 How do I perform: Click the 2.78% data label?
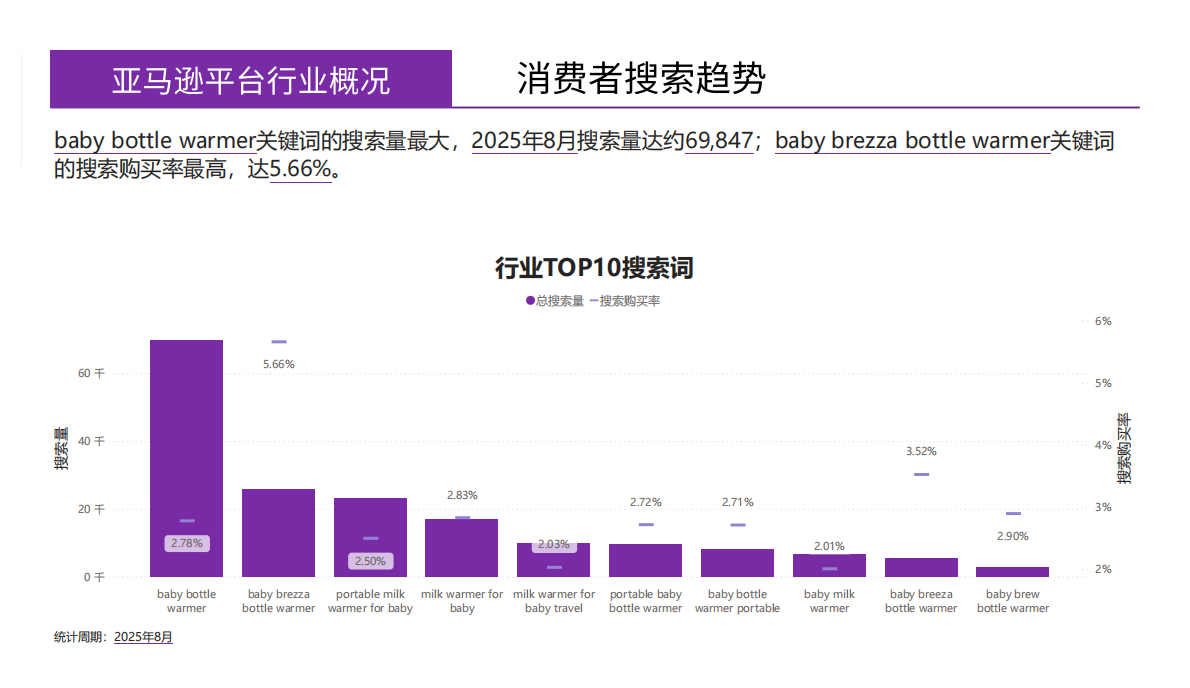tap(186, 543)
